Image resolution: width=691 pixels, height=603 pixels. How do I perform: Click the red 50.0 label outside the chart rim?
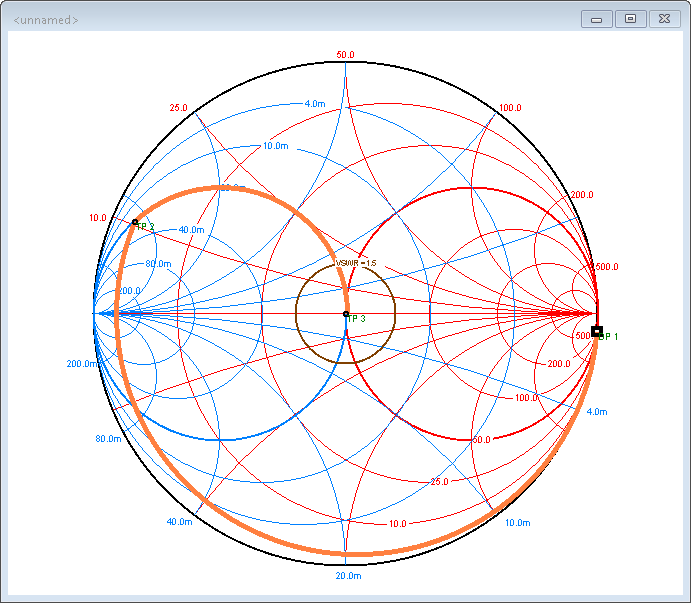346,55
